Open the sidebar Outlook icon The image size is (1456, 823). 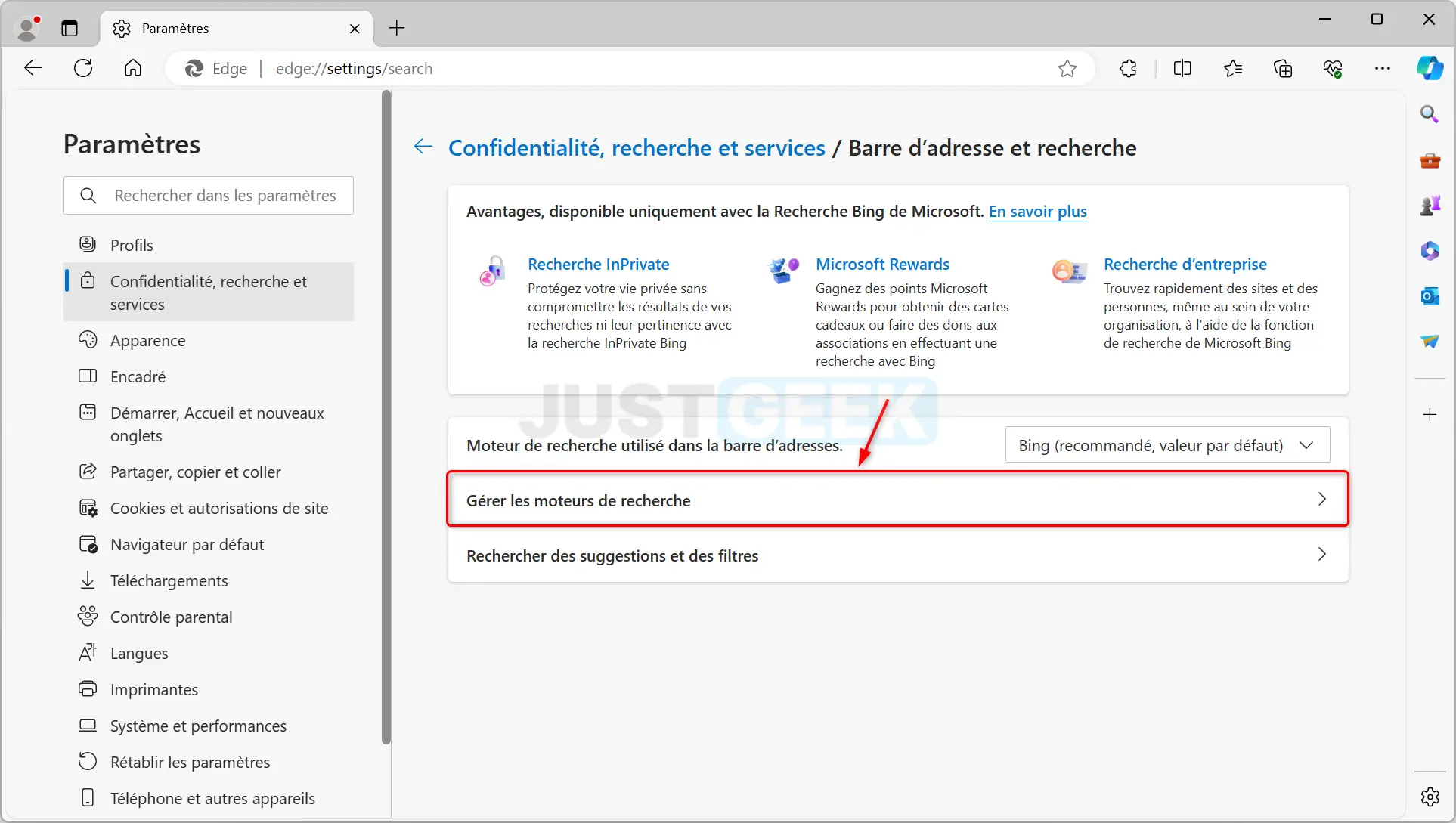point(1430,296)
